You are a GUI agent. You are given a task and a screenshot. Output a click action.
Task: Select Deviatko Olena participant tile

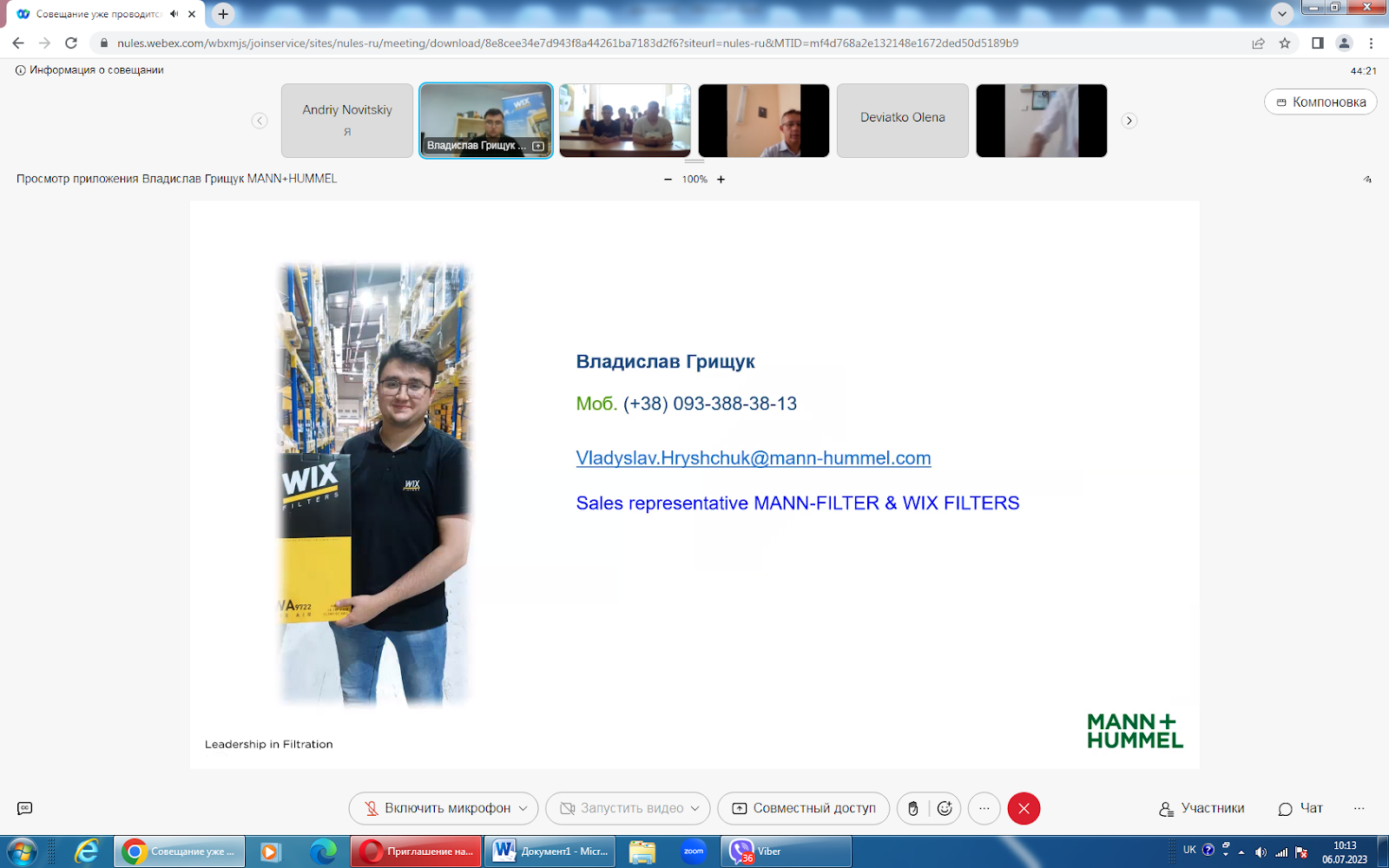pos(903,121)
